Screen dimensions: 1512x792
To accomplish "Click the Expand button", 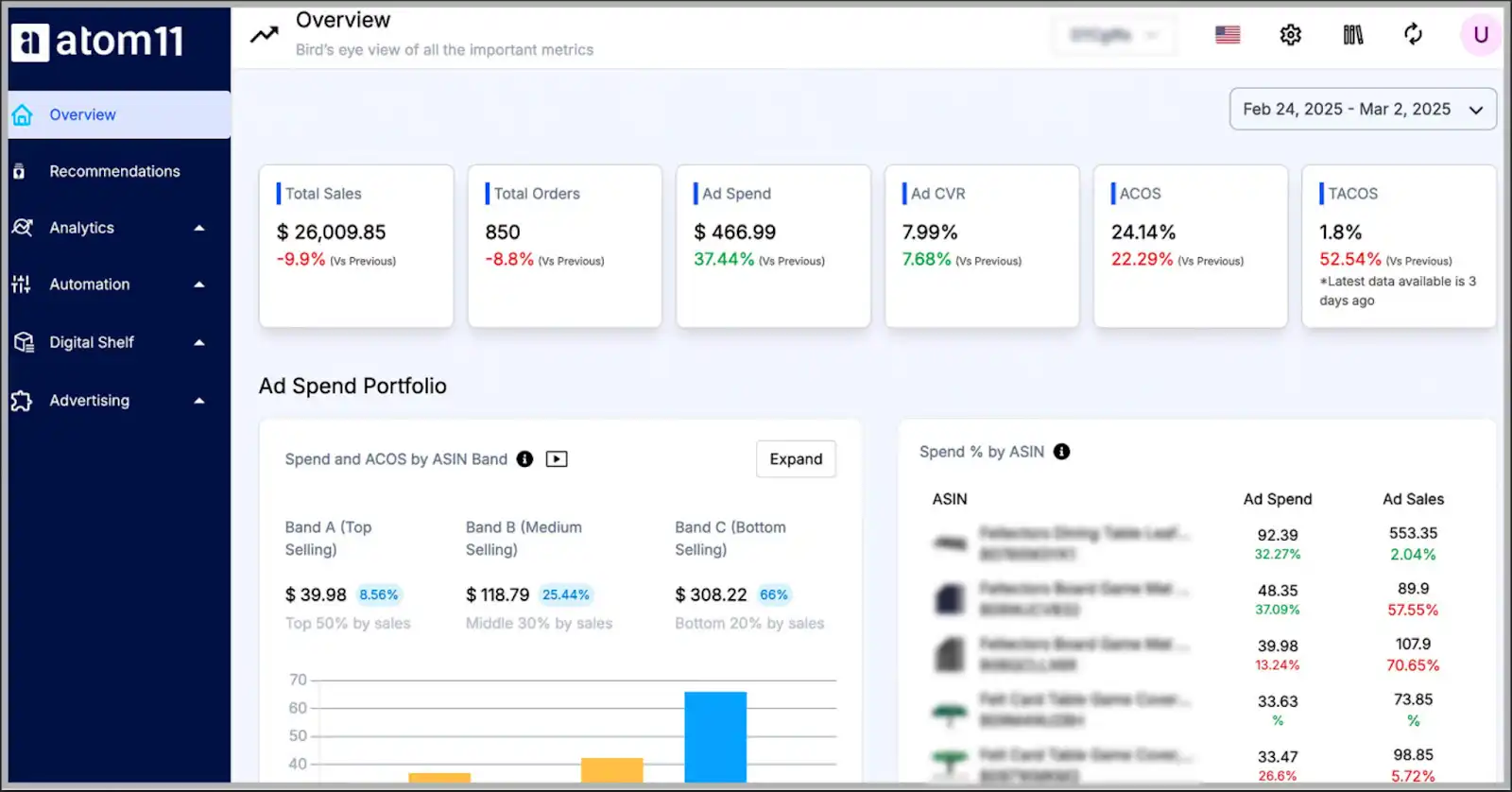I will coord(796,459).
